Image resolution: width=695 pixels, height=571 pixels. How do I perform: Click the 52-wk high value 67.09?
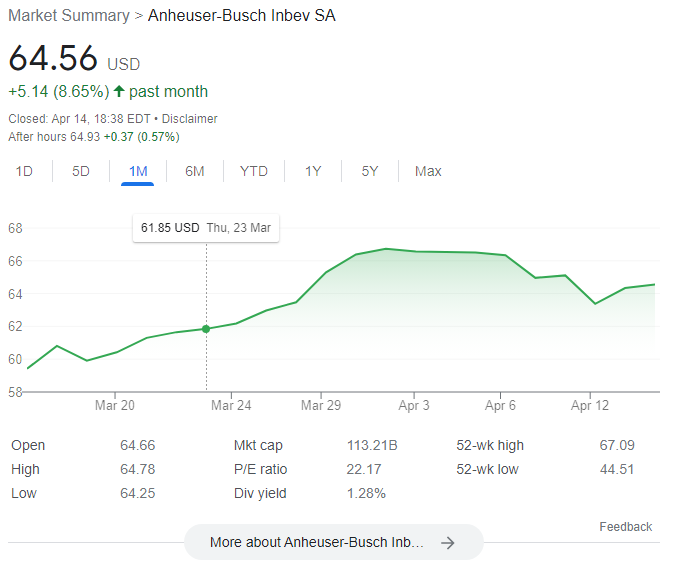[617, 445]
